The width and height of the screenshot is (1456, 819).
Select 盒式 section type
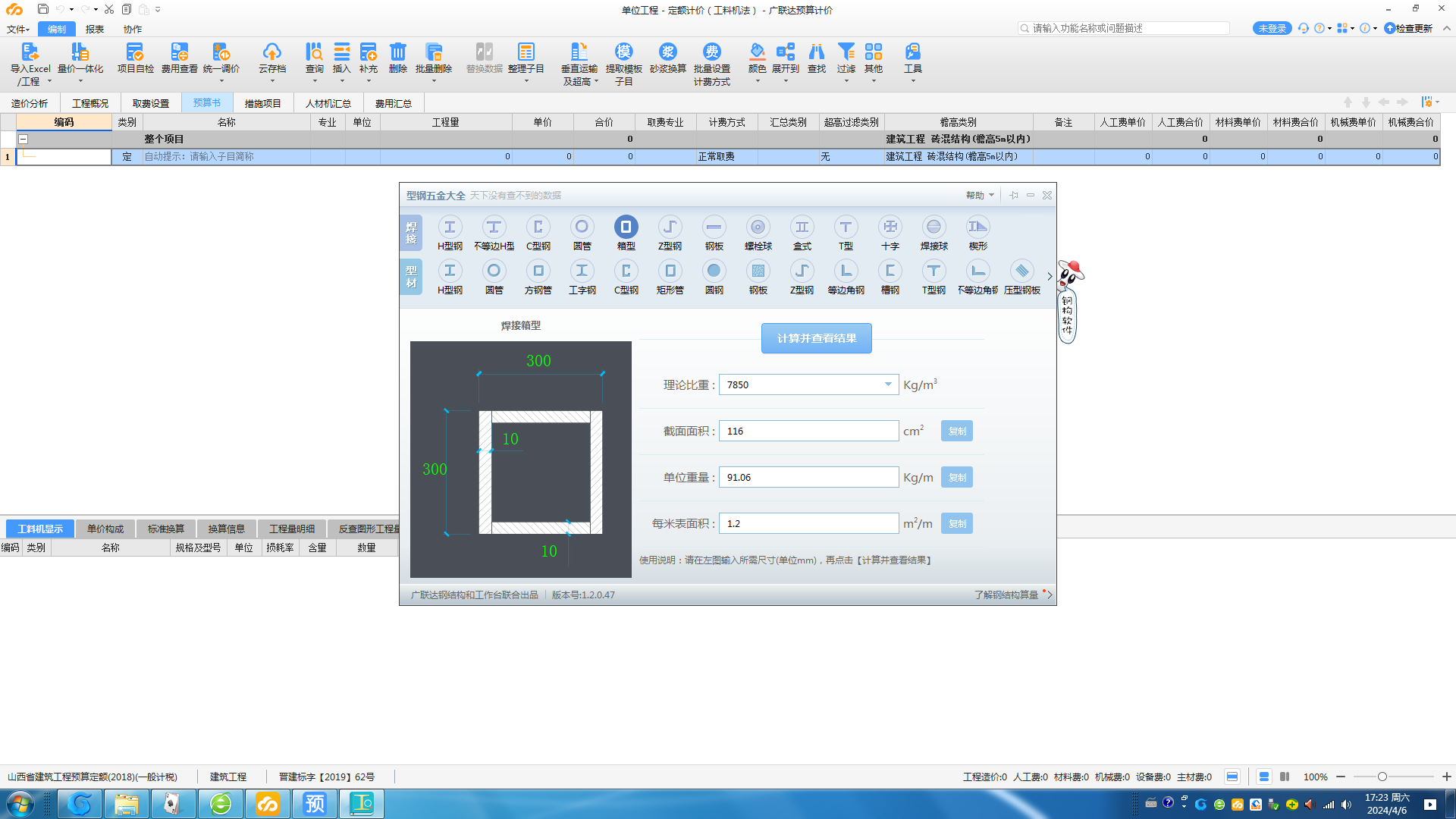802,233
